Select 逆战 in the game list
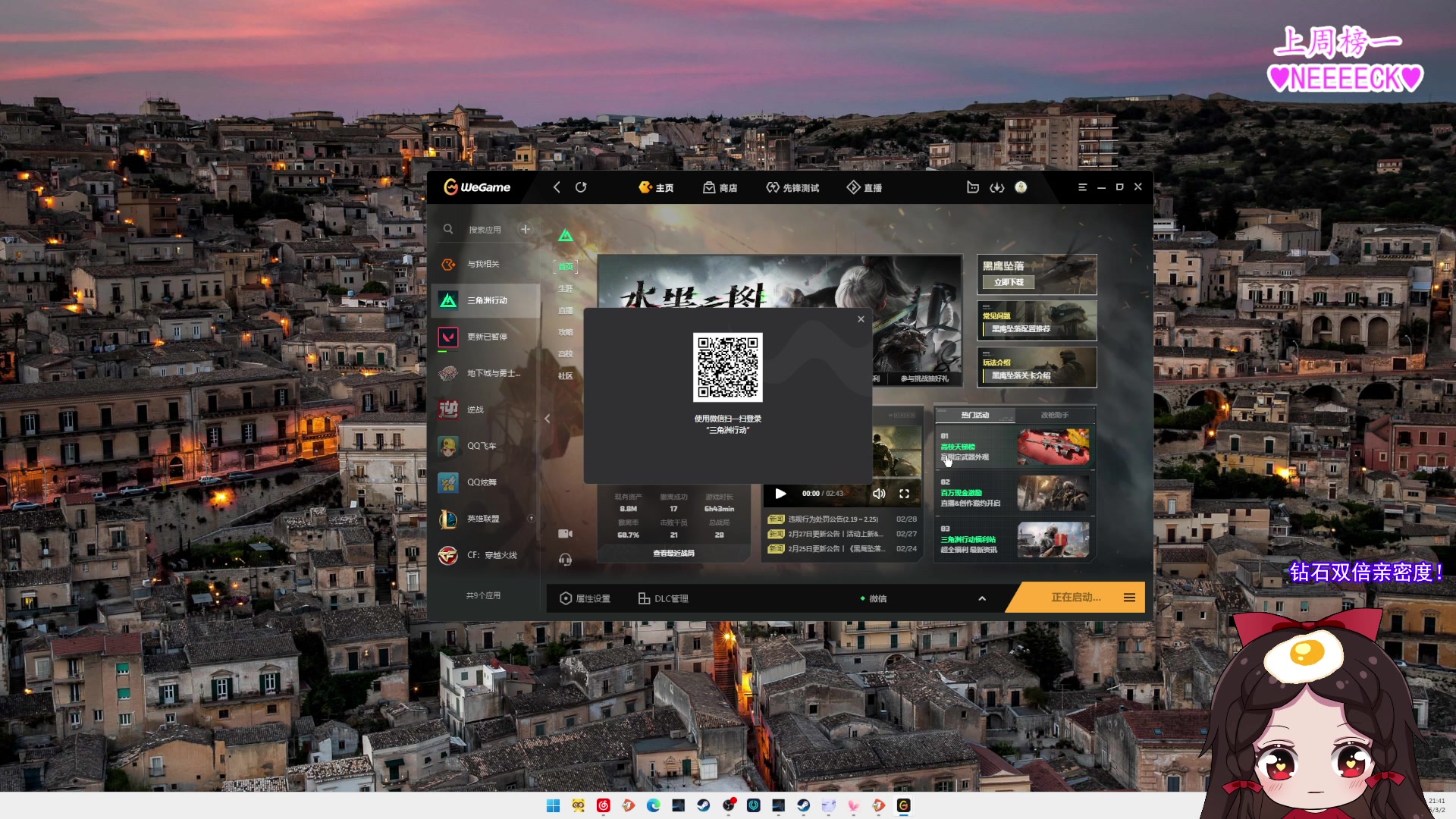Viewport: 1456px width, 819px height. point(485,409)
